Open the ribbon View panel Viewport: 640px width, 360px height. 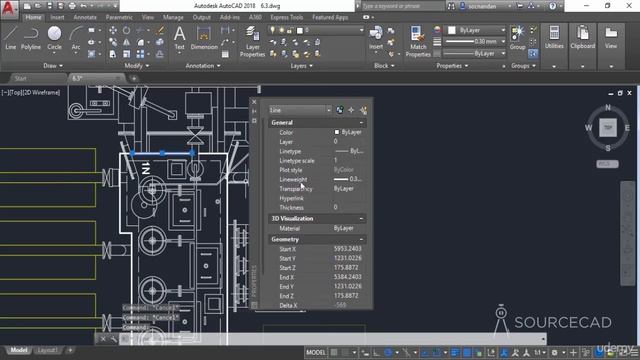tap(611, 38)
